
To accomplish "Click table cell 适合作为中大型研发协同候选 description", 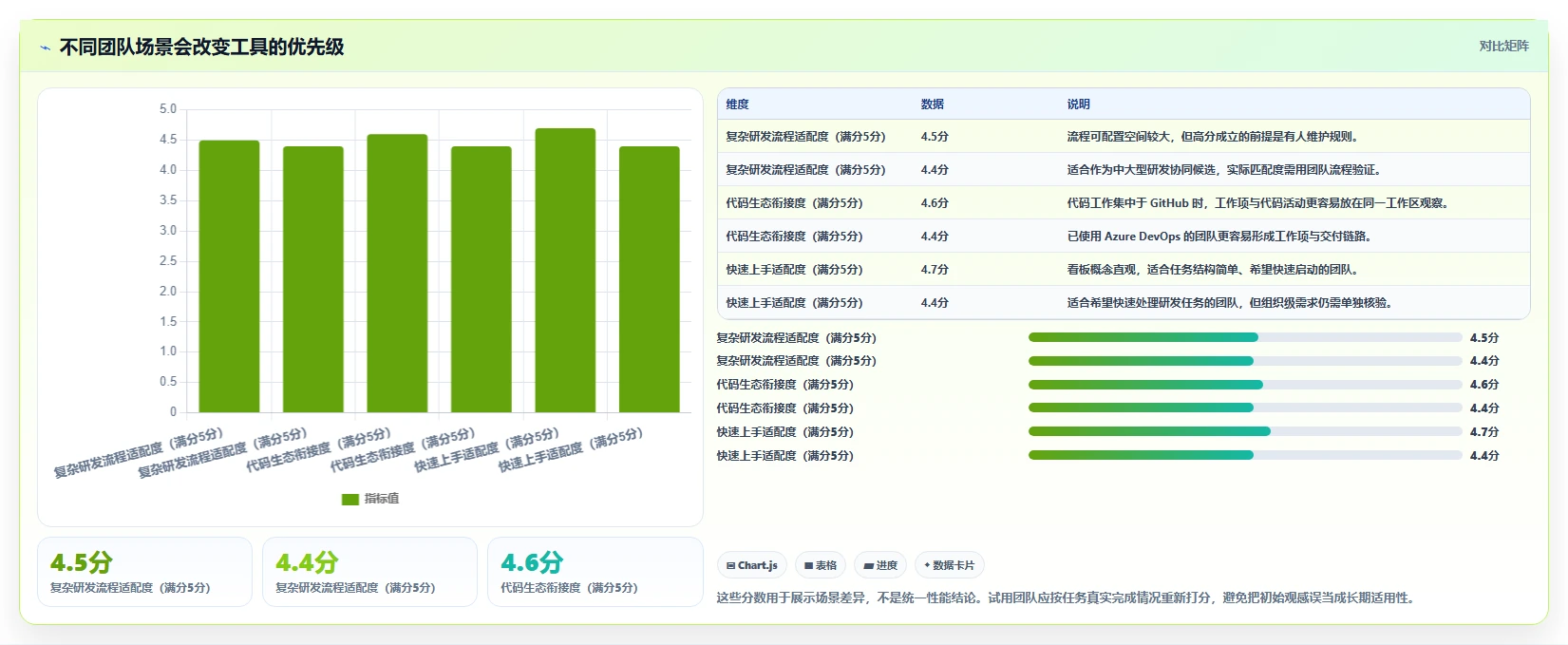I will click(x=1224, y=170).
